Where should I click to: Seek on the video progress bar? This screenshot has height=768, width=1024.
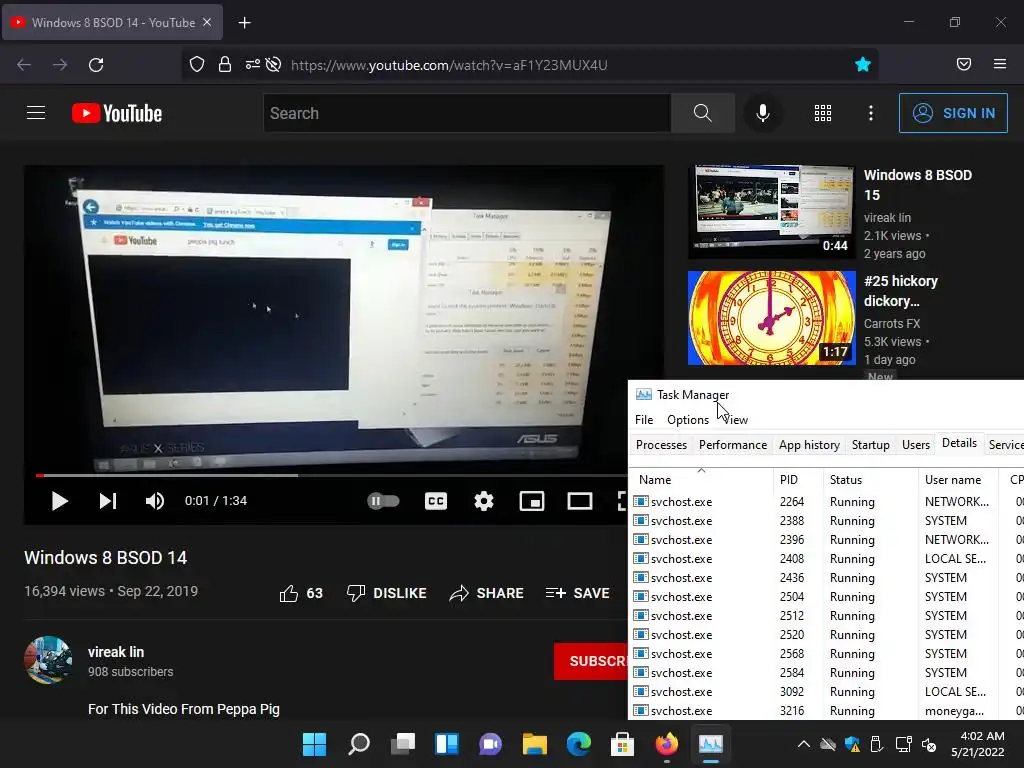[x=330, y=475]
